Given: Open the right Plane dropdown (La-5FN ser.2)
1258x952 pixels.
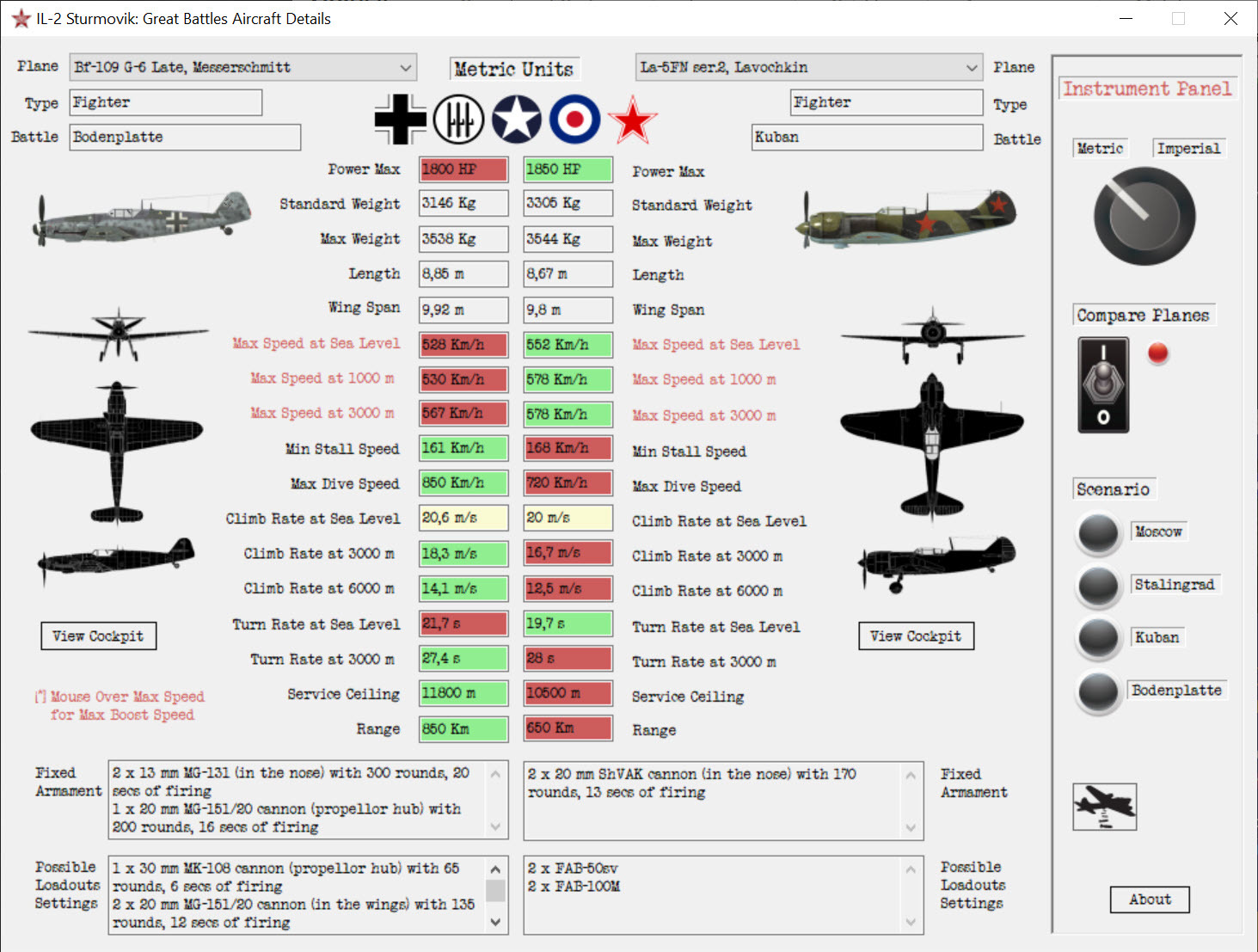Looking at the screenshot, I should (809, 67).
